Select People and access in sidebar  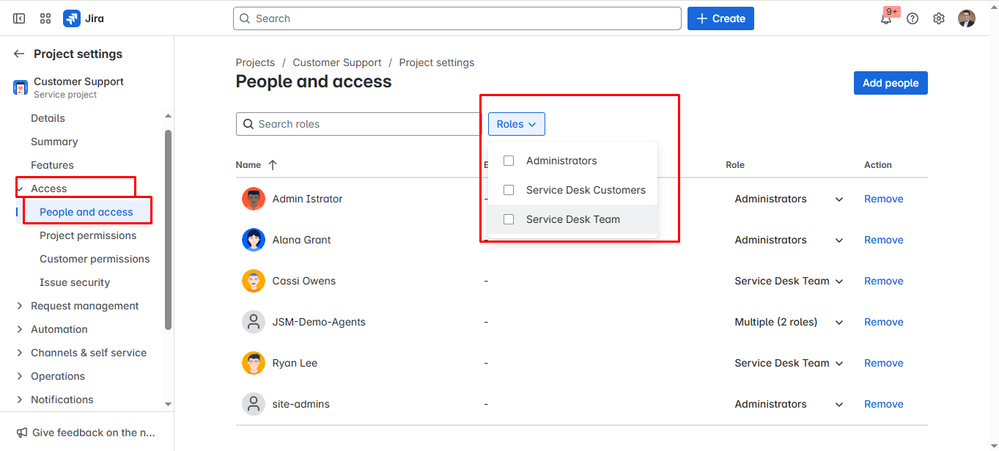point(86,212)
